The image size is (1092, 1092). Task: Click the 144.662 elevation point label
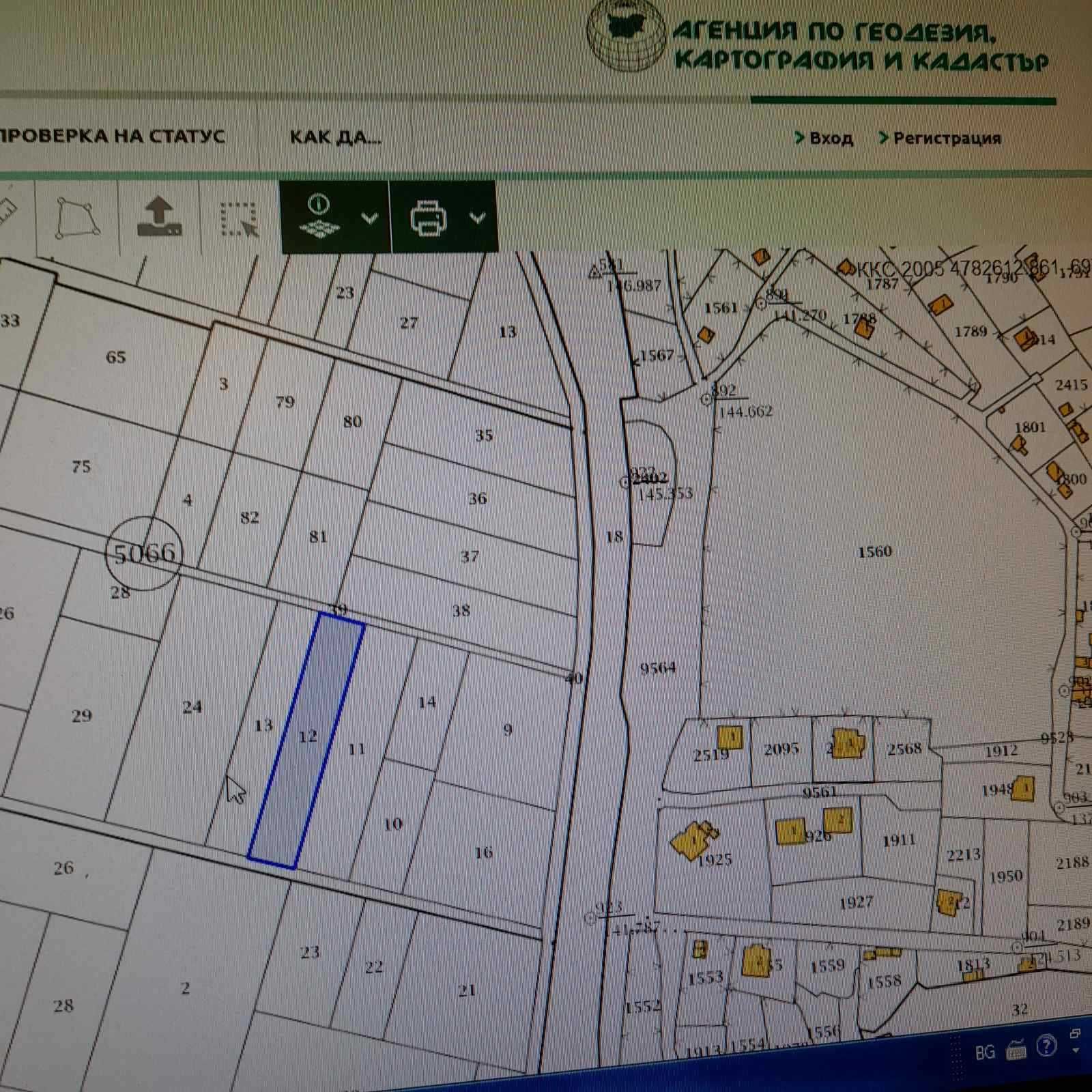(745, 412)
